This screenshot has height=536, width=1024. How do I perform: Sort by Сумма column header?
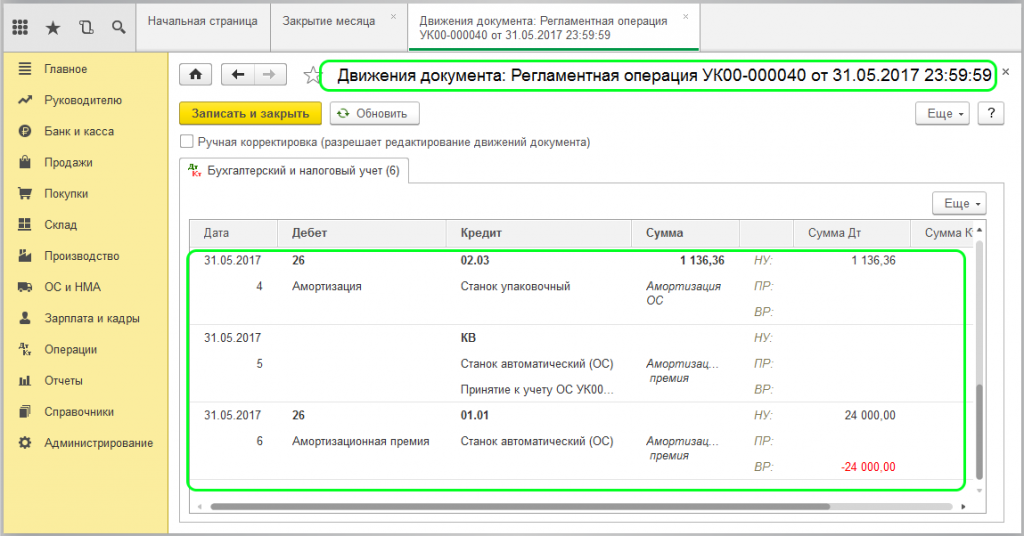click(665, 233)
